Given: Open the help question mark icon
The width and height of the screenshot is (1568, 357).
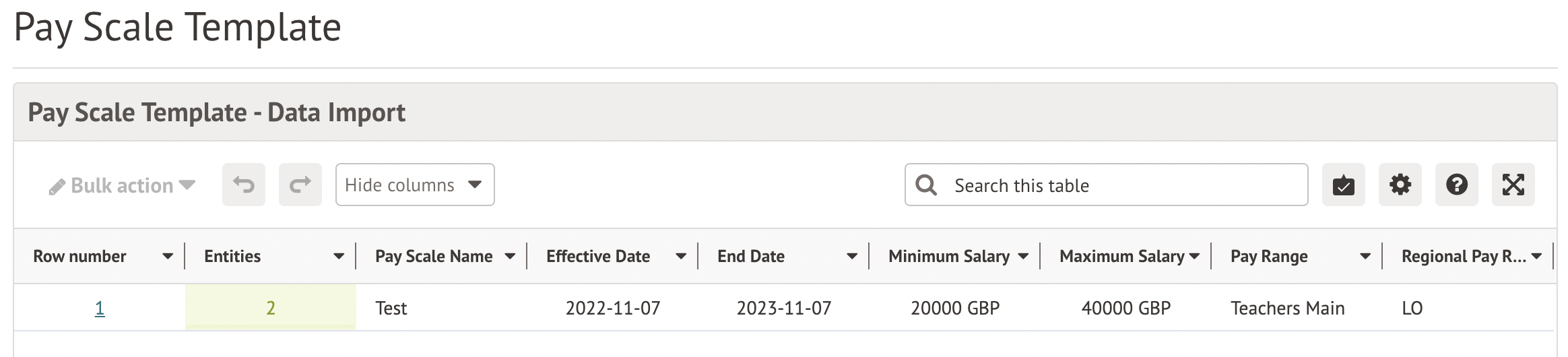Looking at the screenshot, I should coord(1456,185).
